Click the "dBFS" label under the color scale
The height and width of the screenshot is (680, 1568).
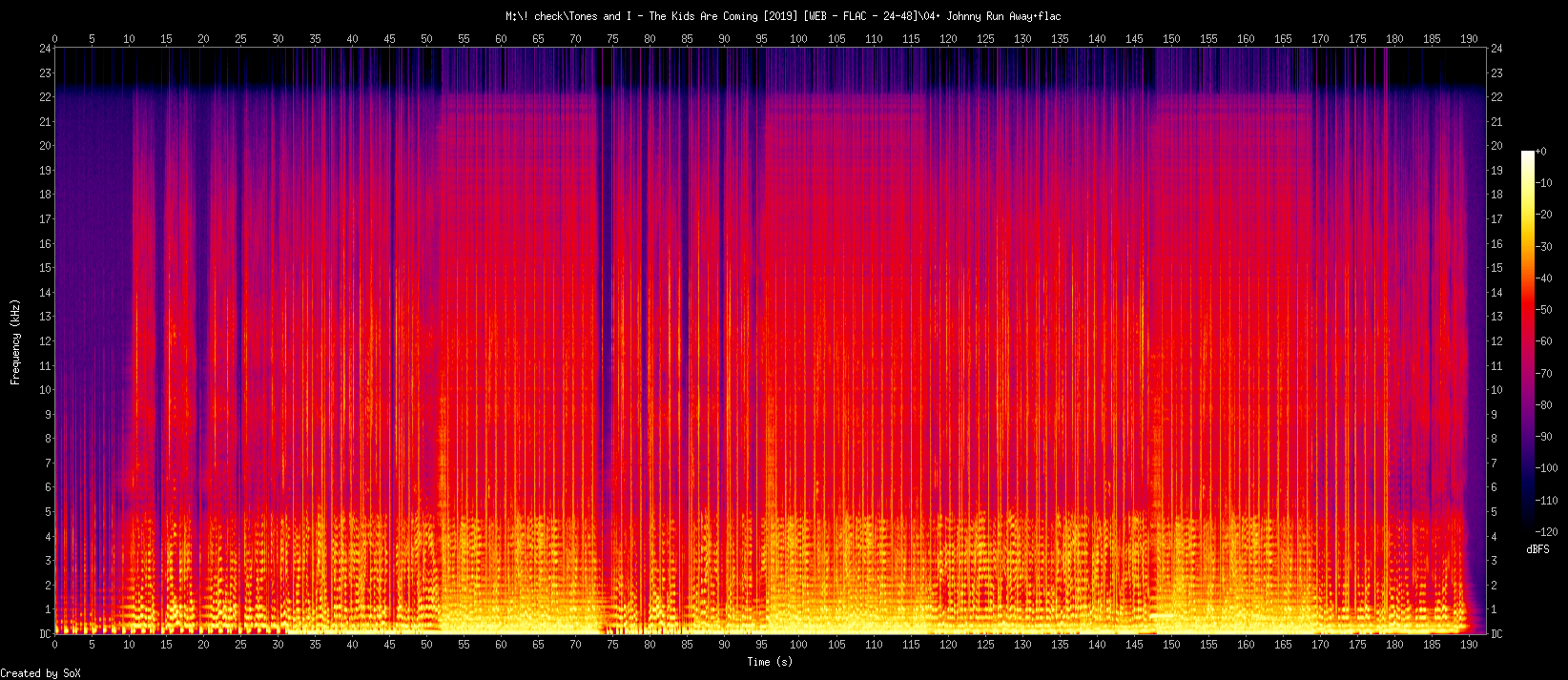point(1537,550)
